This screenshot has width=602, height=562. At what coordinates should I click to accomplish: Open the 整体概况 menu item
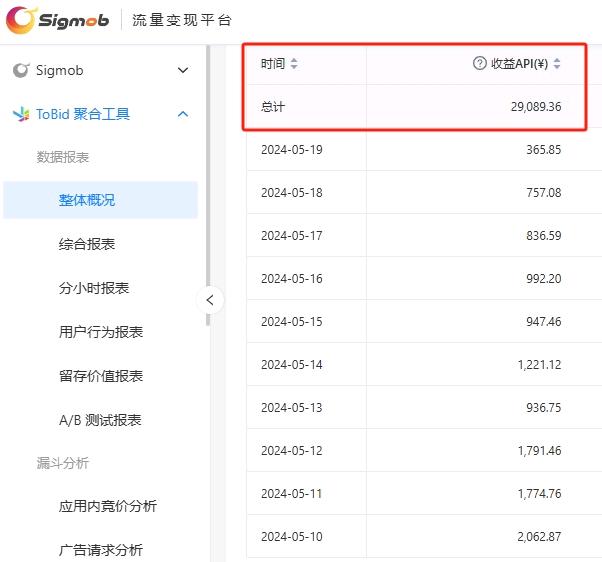click(x=101, y=200)
